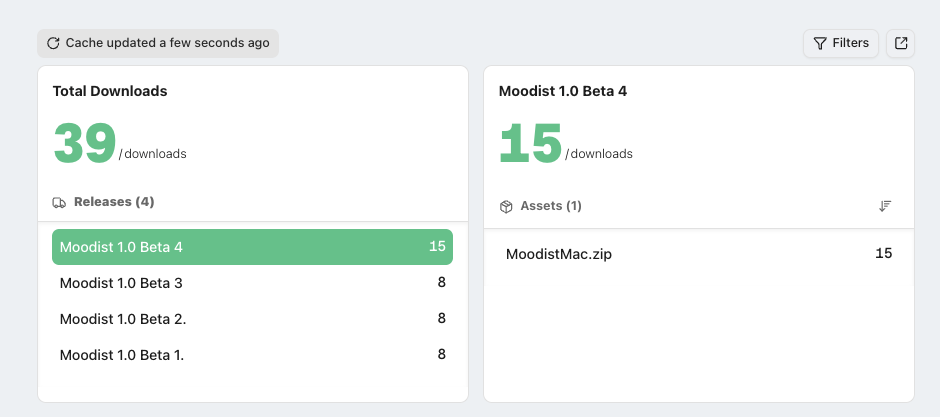
Task: Click the Cache updated a few seconds ago label
Action: point(167,43)
